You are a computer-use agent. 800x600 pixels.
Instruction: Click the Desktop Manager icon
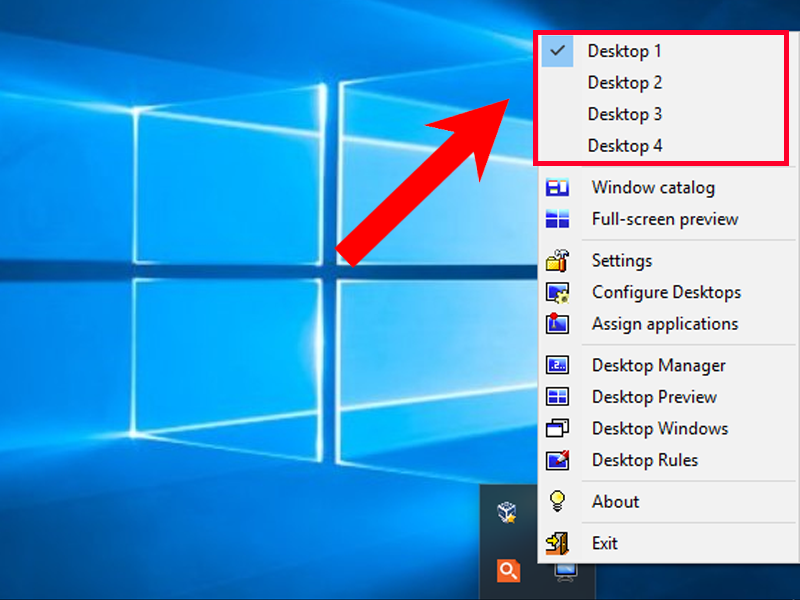tap(557, 365)
